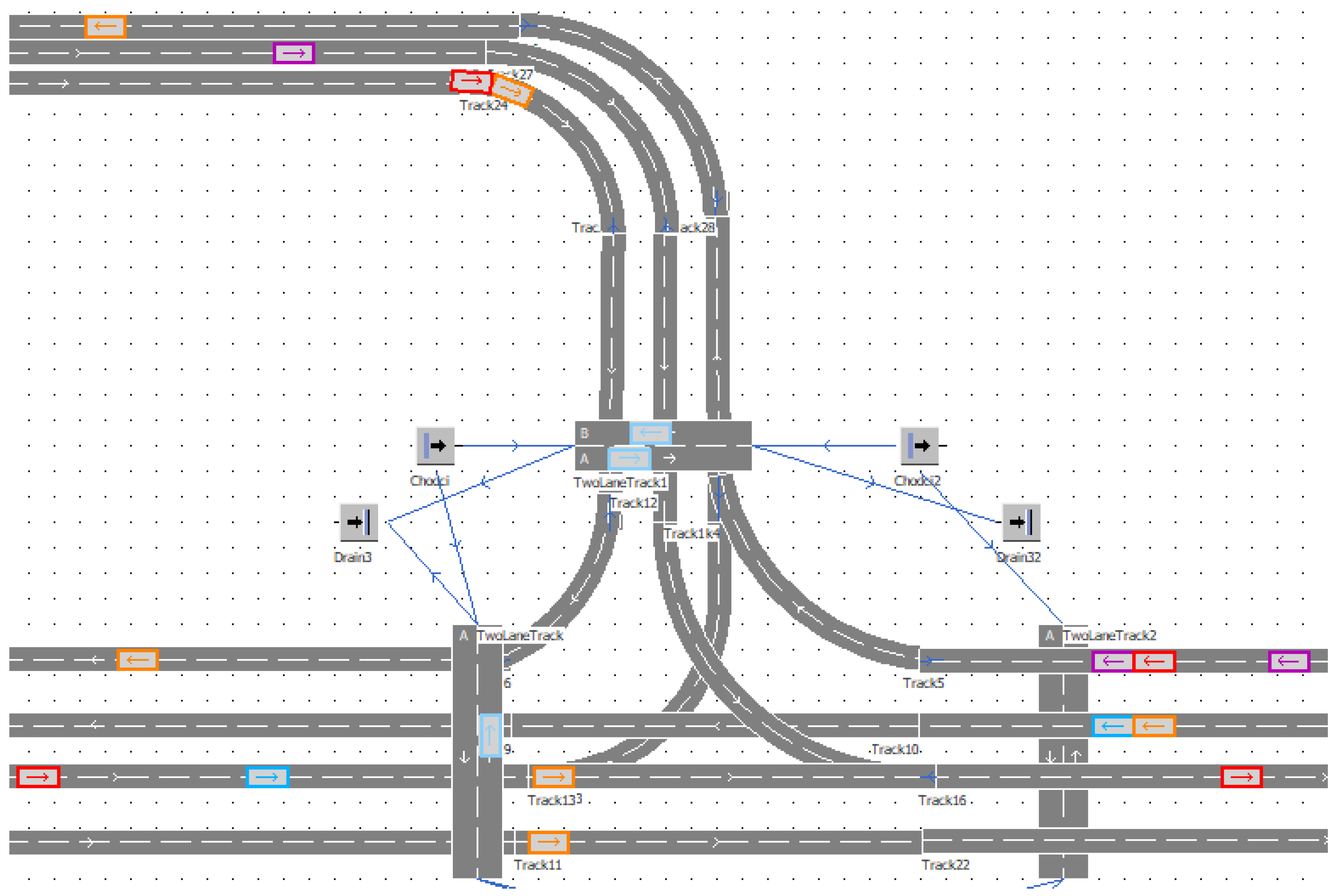The image size is (1338, 896).
Task: Click the red vehicle next to Track24
Action: click(x=471, y=81)
